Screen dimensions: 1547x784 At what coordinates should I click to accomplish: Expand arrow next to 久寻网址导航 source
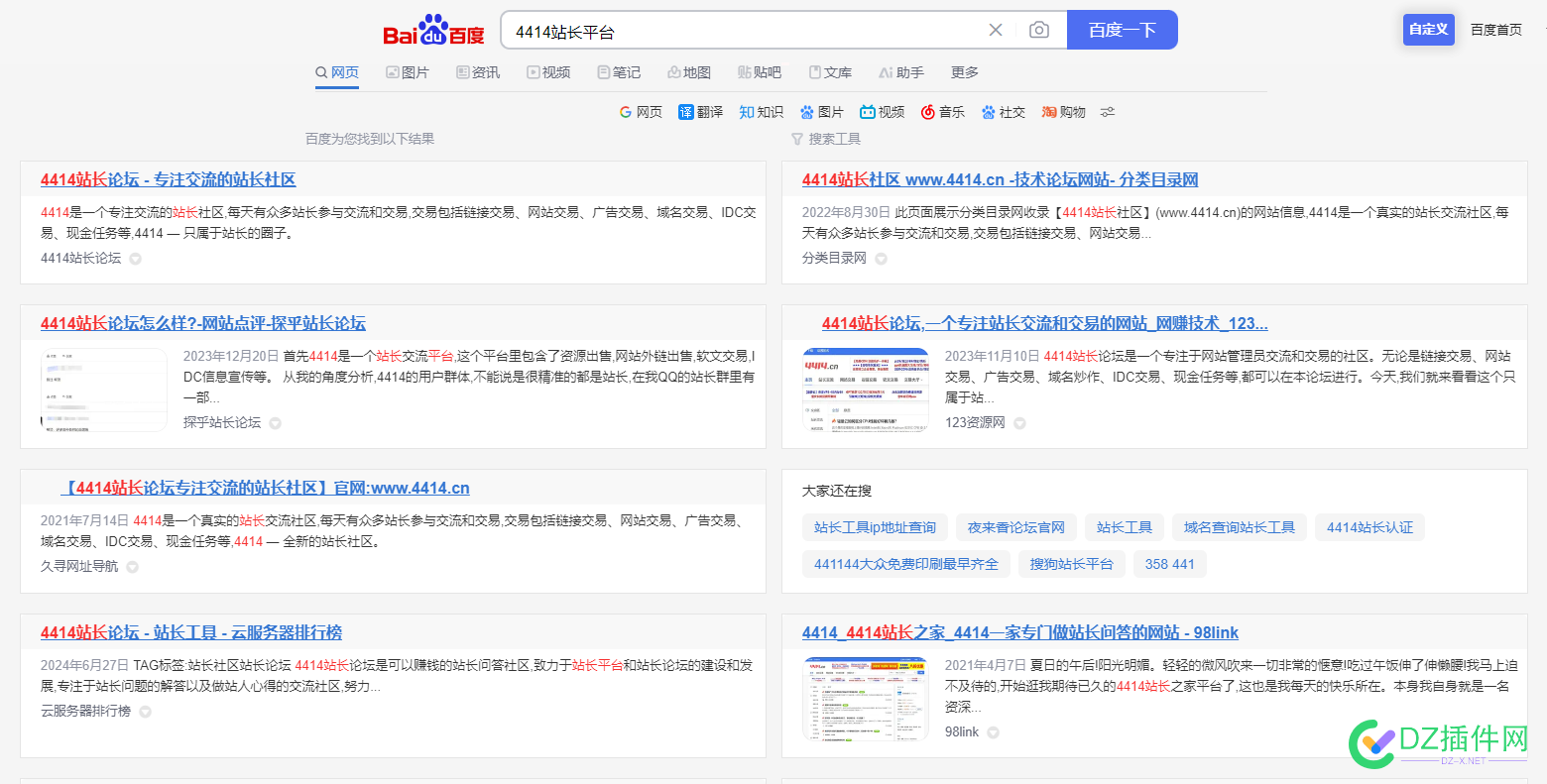click(132, 567)
